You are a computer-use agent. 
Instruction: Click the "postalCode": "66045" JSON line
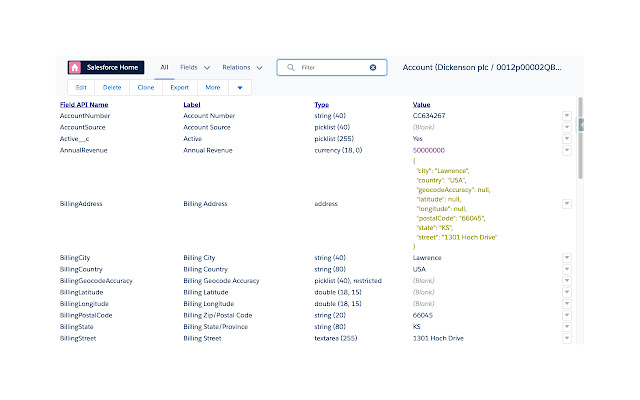450,218
